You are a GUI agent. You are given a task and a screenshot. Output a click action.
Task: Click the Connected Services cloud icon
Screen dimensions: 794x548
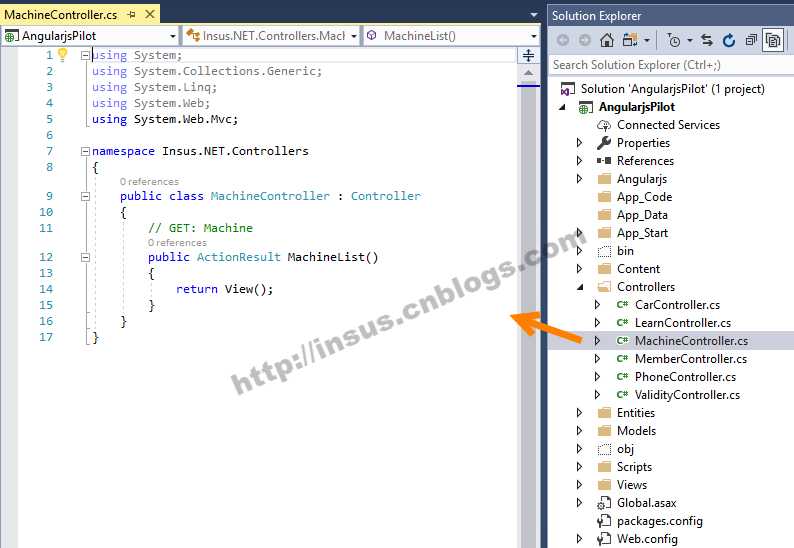[x=604, y=125]
